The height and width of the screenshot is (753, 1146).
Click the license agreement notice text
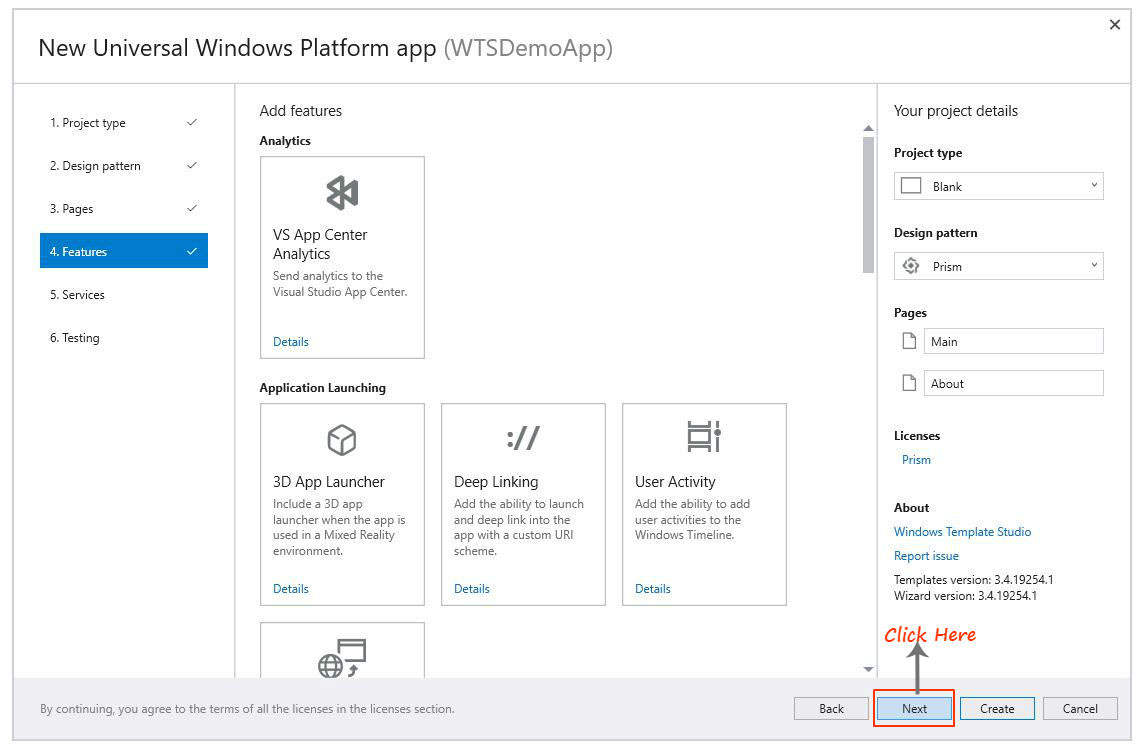[x=247, y=708]
